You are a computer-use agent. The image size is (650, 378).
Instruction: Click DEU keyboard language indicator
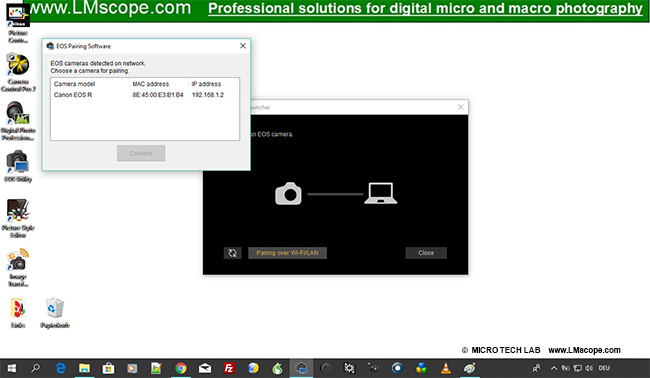pos(604,368)
